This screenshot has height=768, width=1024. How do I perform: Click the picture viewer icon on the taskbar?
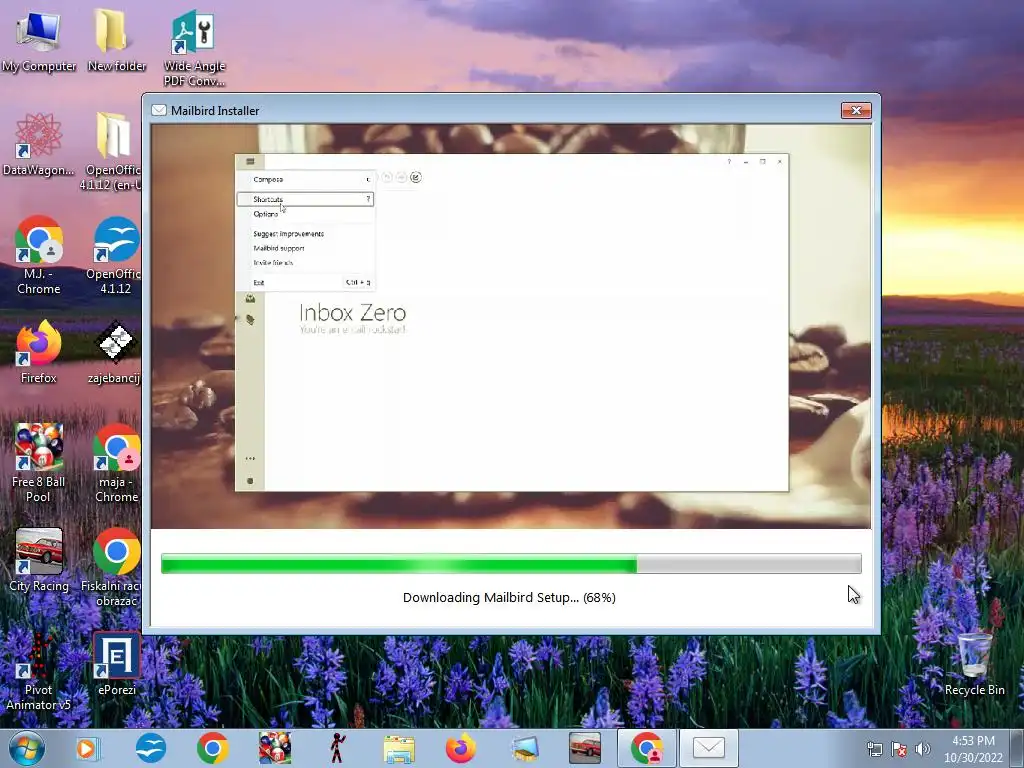(524, 748)
